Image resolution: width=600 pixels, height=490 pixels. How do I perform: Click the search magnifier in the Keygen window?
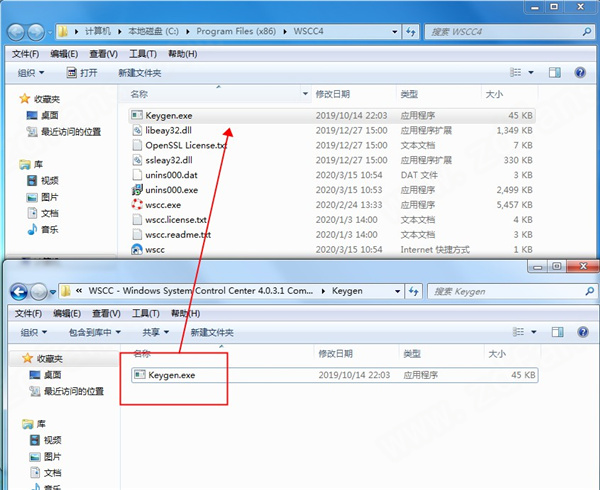590,291
